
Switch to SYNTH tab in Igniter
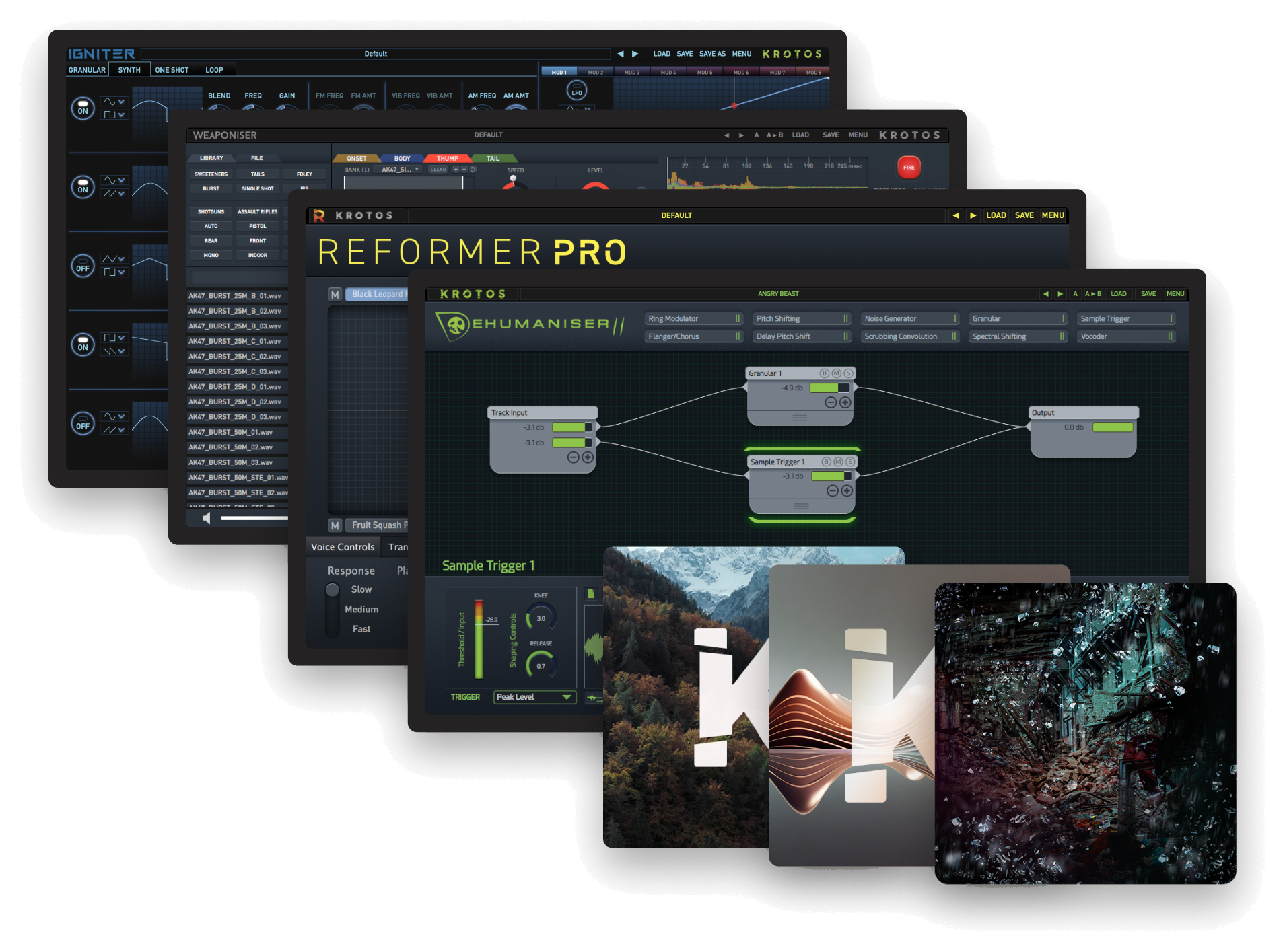(x=129, y=70)
